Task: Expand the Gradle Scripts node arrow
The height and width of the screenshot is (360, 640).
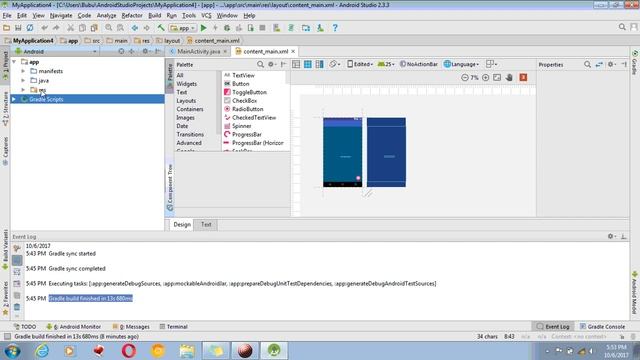Action: point(14,99)
